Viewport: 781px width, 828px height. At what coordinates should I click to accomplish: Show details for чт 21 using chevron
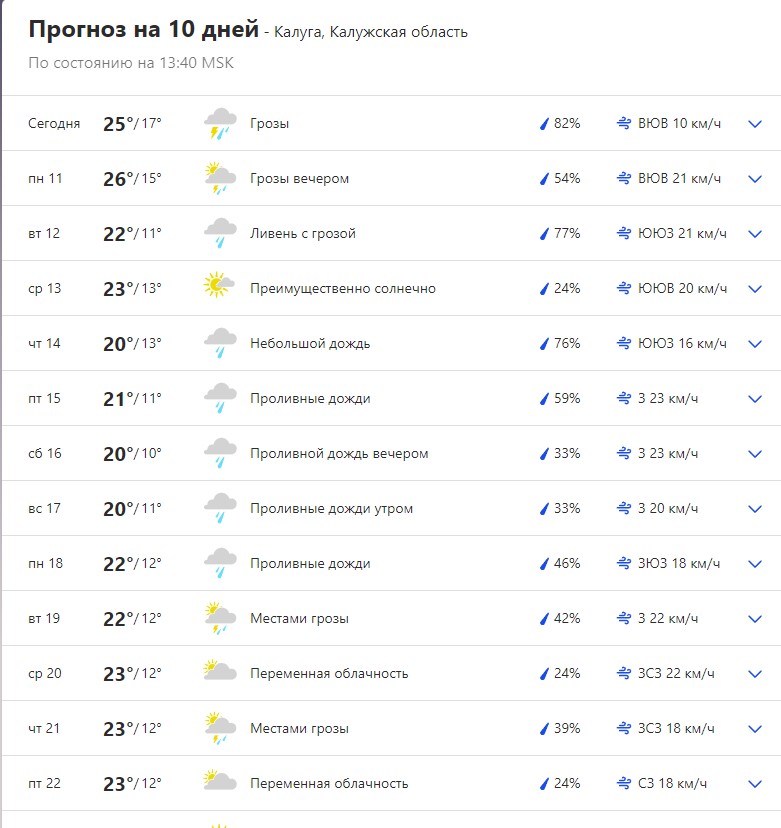(755, 728)
